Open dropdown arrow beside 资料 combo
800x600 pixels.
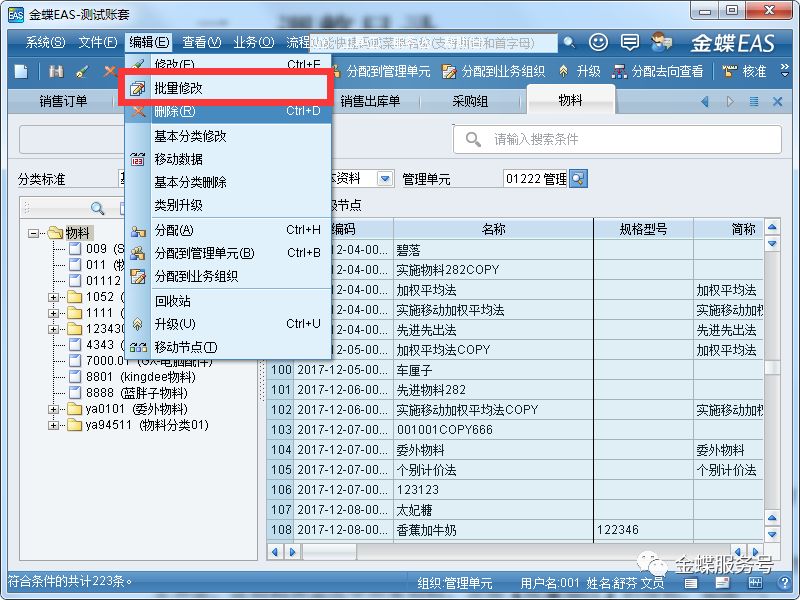[385, 179]
